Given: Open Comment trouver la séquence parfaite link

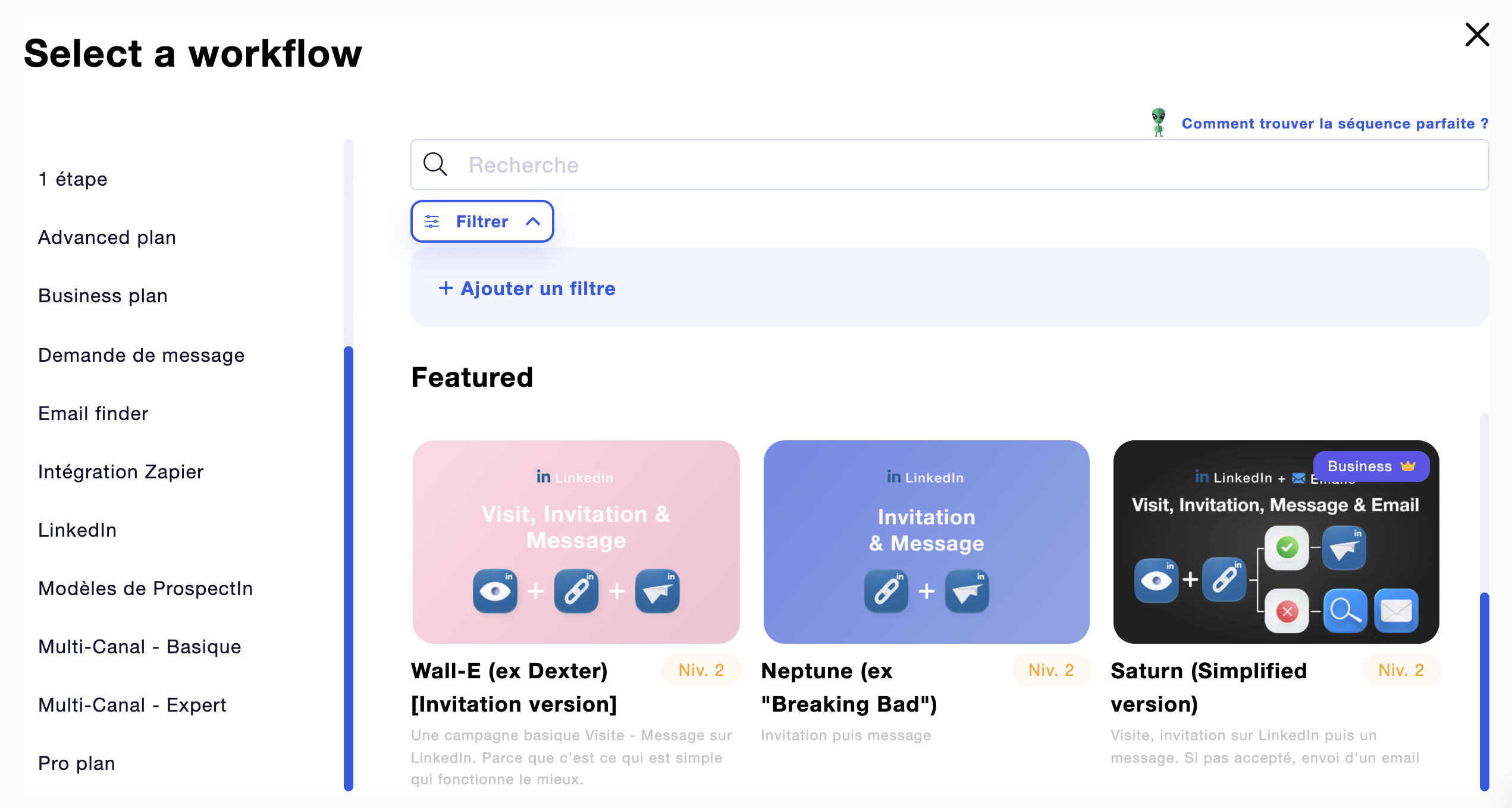Looking at the screenshot, I should (1334, 123).
